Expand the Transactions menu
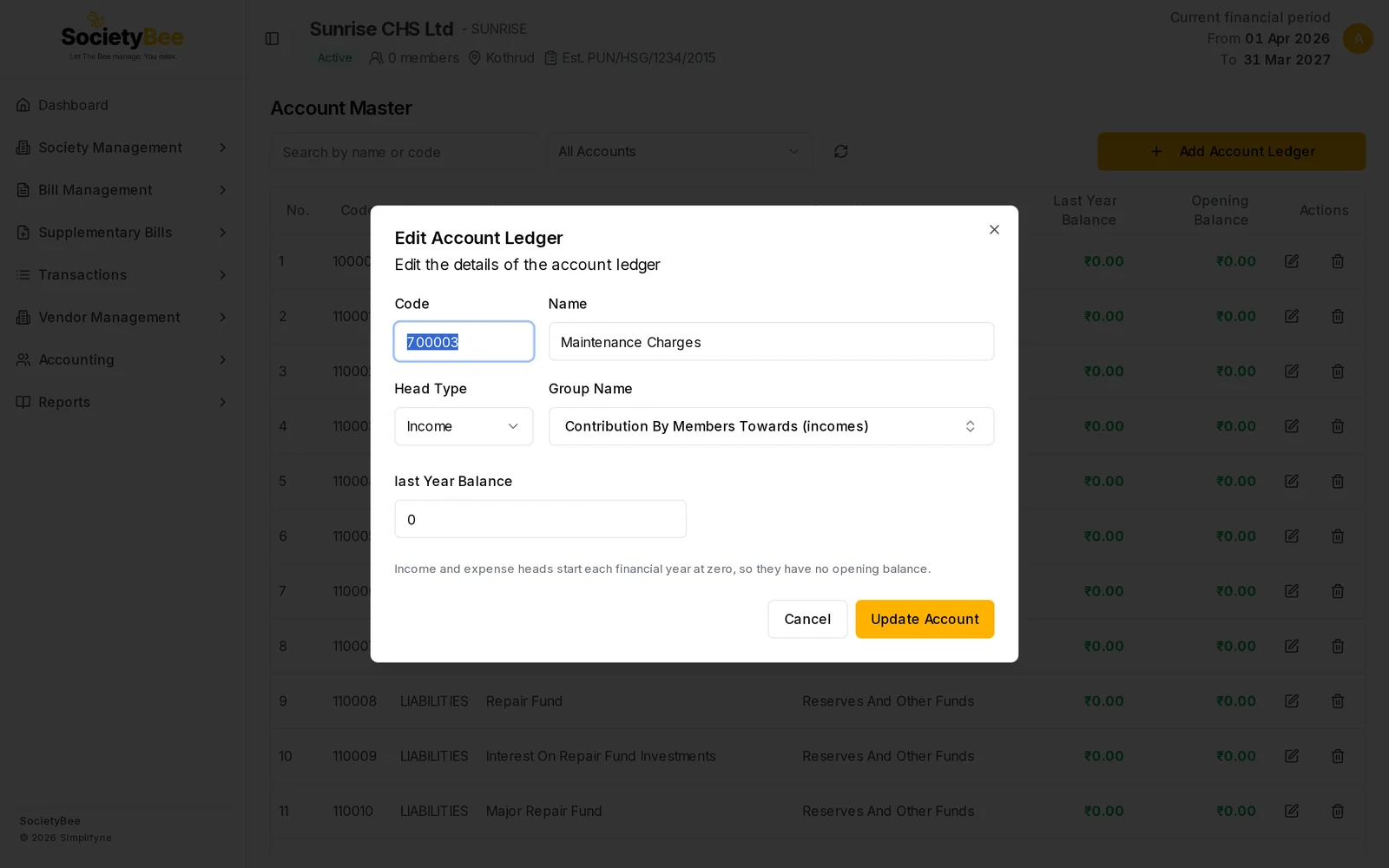Image resolution: width=1389 pixels, height=868 pixels. coord(122,275)
